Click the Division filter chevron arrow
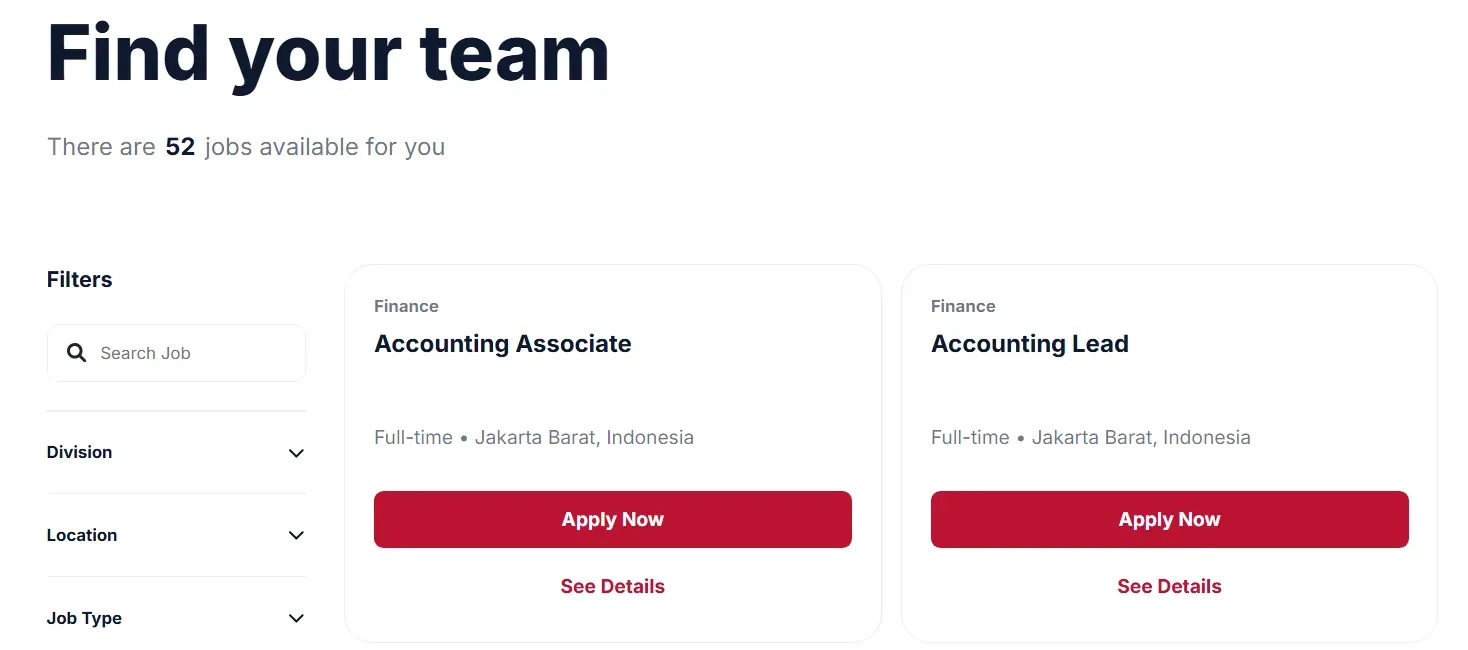 [x=296, y=453]
